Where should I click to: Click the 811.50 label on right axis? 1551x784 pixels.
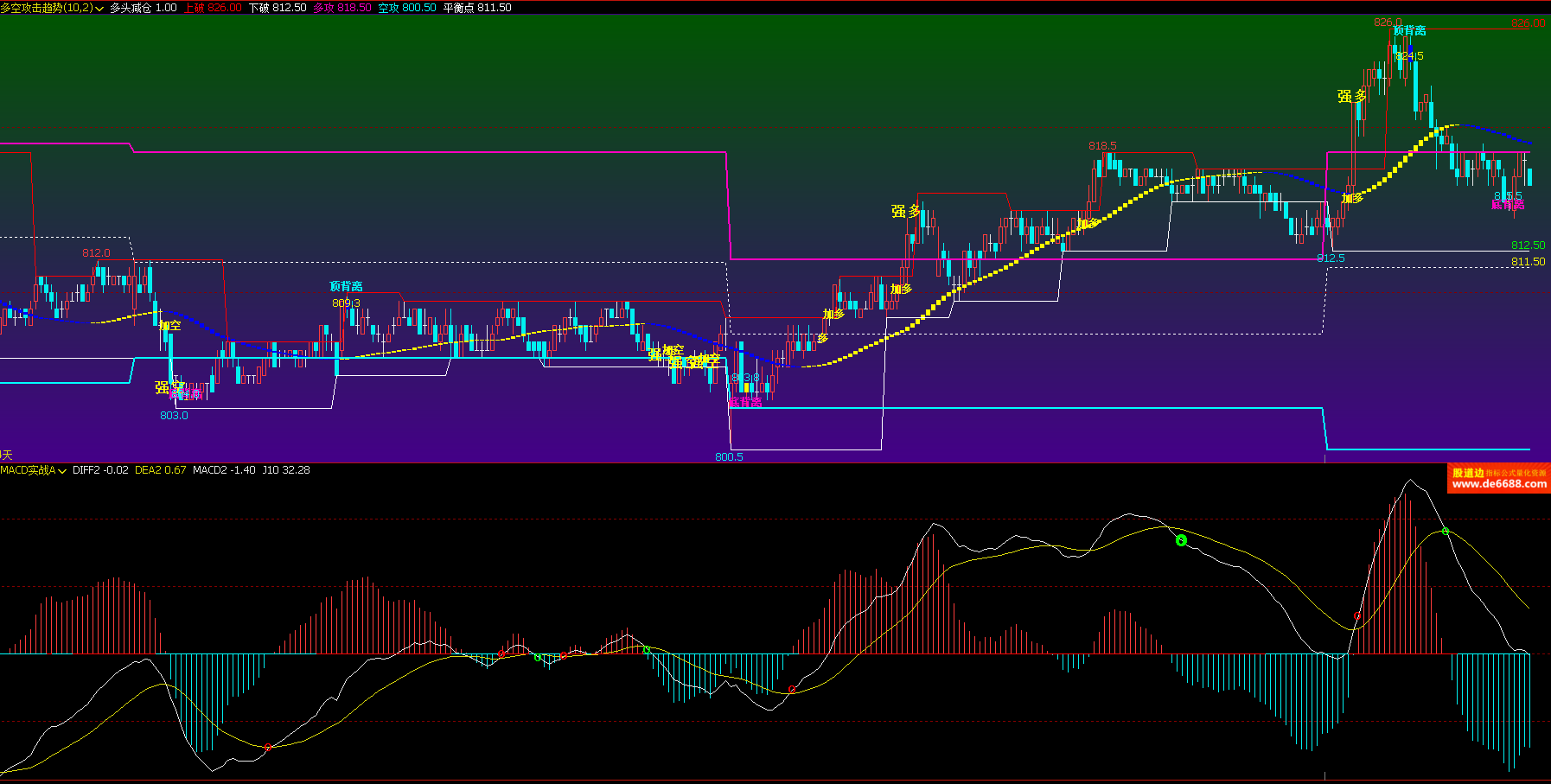click(x=1528, y=262)
